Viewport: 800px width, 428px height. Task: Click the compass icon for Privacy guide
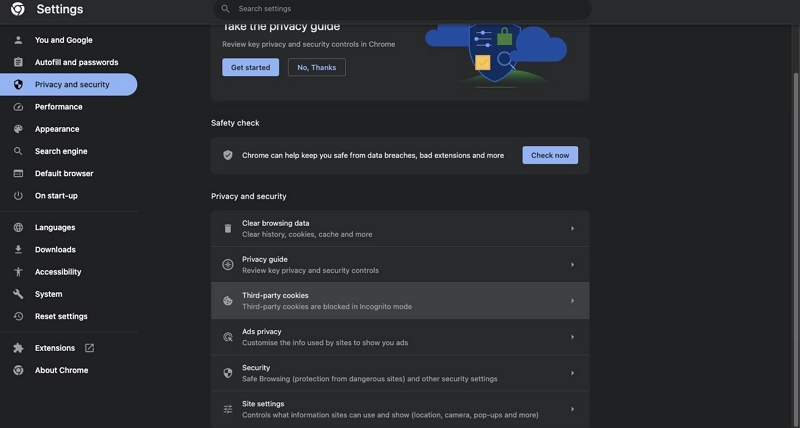point(228,265)
